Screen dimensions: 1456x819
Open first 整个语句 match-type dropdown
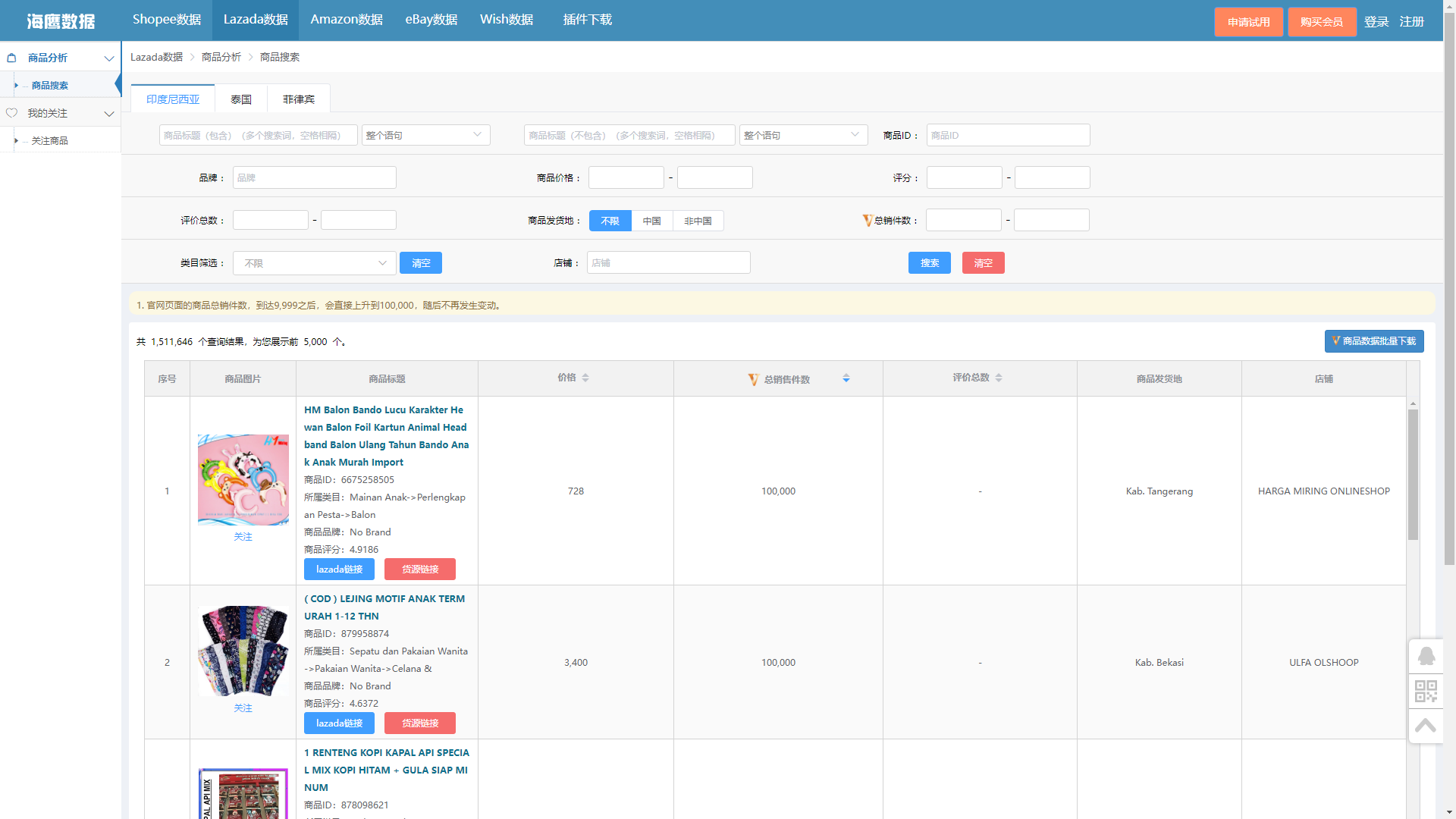(425, 135)
